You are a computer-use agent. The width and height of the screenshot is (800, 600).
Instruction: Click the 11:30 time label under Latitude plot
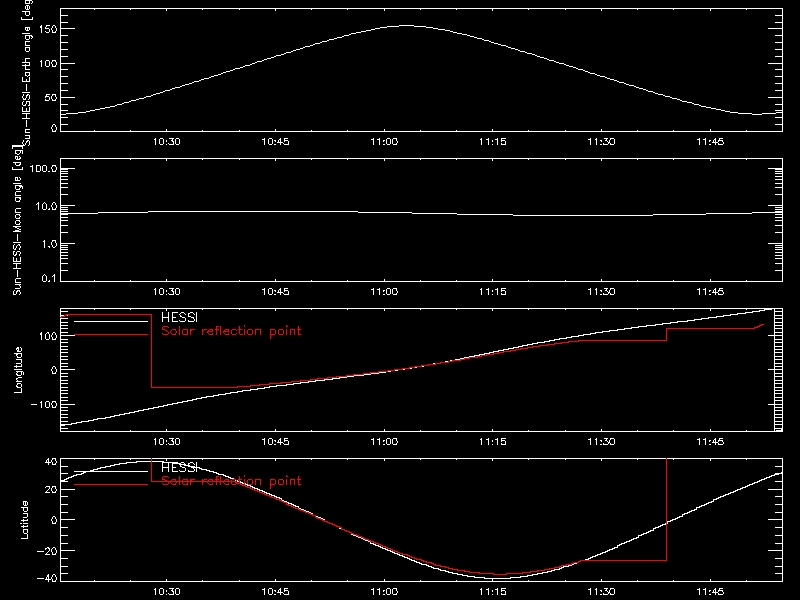602,592
